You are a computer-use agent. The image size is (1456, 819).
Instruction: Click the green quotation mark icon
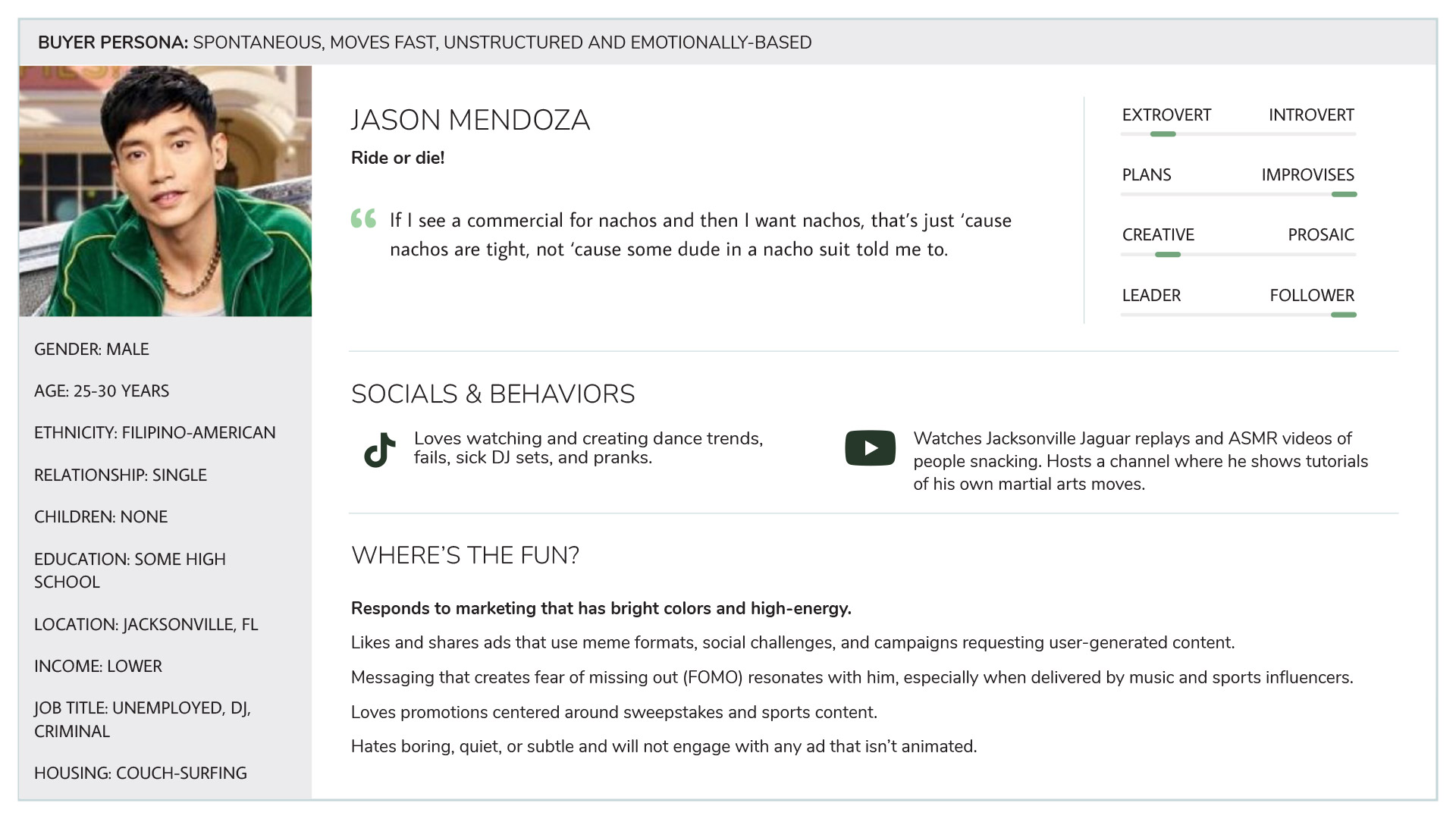(363, 218)
